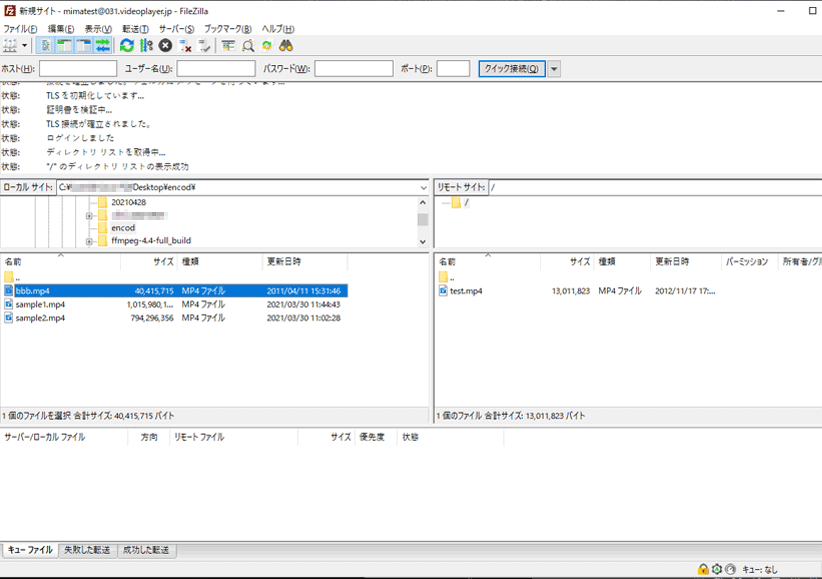822x579 pixels.
Task: Open the 転送 menu
Action: [135, 29]
